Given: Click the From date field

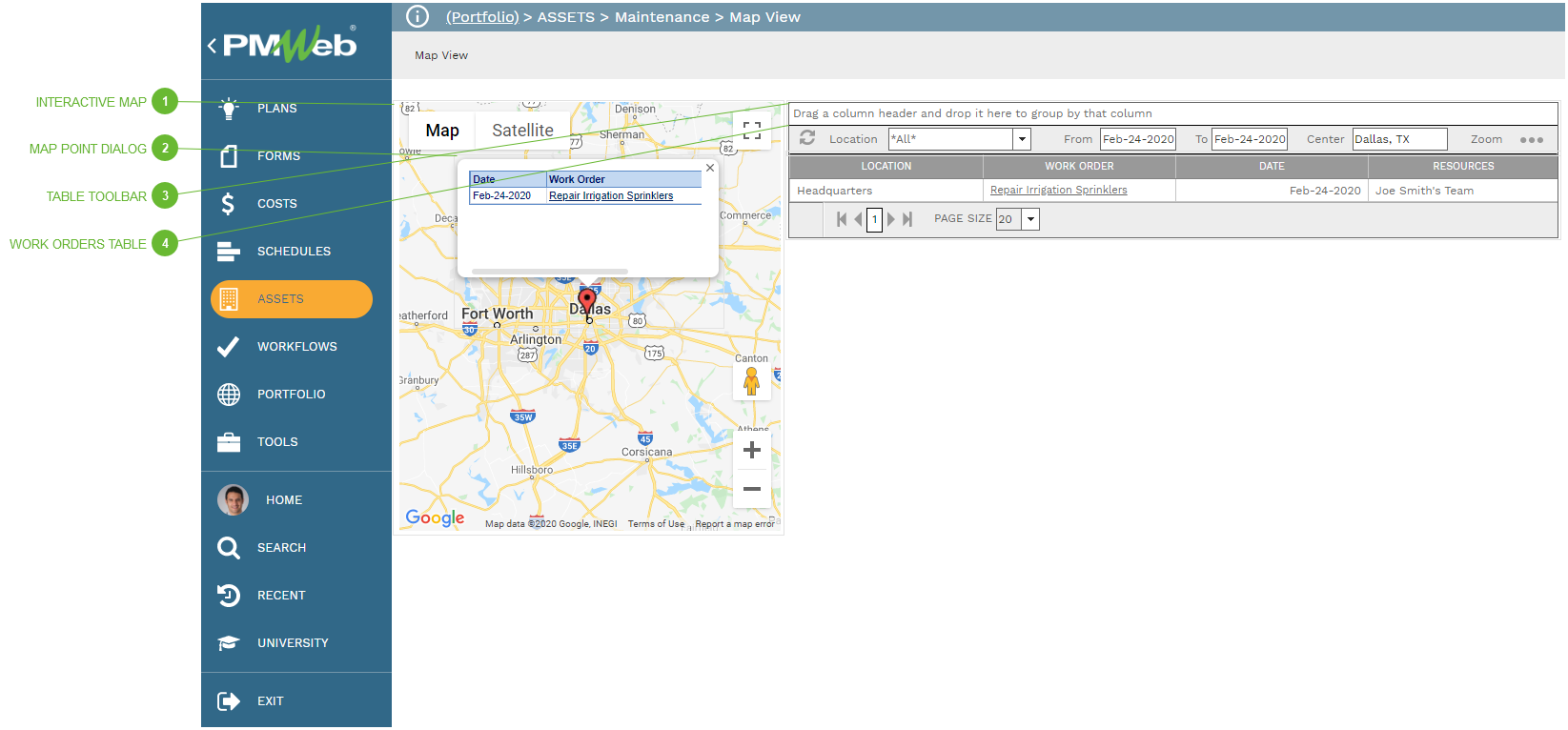Looking at the screenshot, I should [1137, 139].
